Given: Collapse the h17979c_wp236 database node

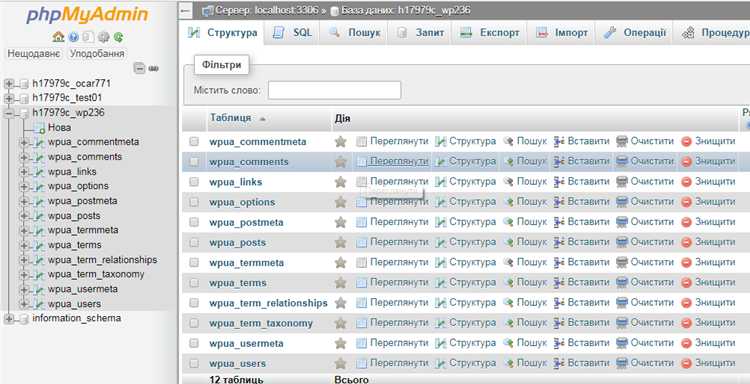Looking at the screenshot, I should tap(9, 113).
